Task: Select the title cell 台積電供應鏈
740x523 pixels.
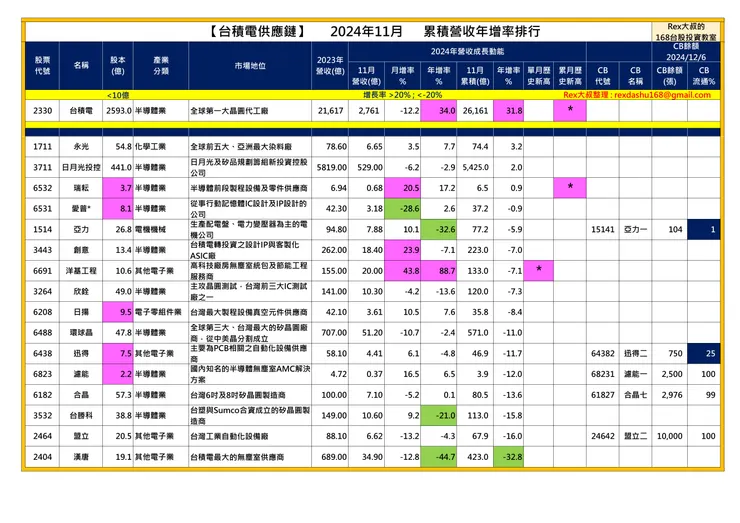Action: point(257,32)
